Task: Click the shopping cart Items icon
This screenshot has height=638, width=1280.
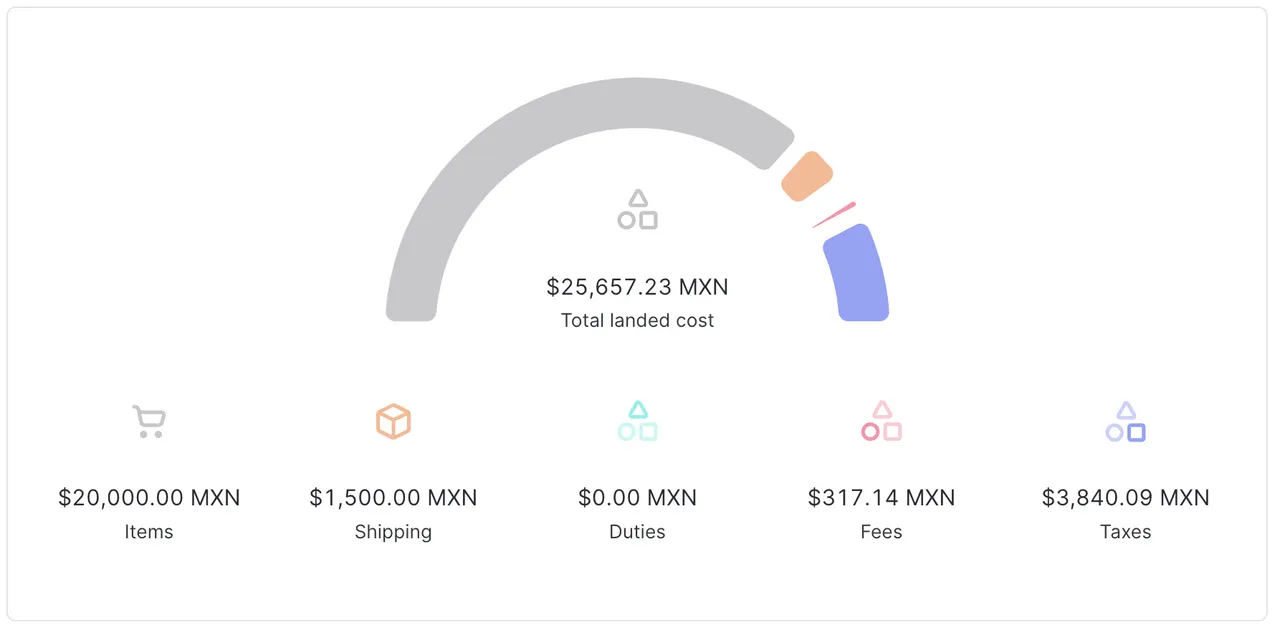Action: click(149, 421)
